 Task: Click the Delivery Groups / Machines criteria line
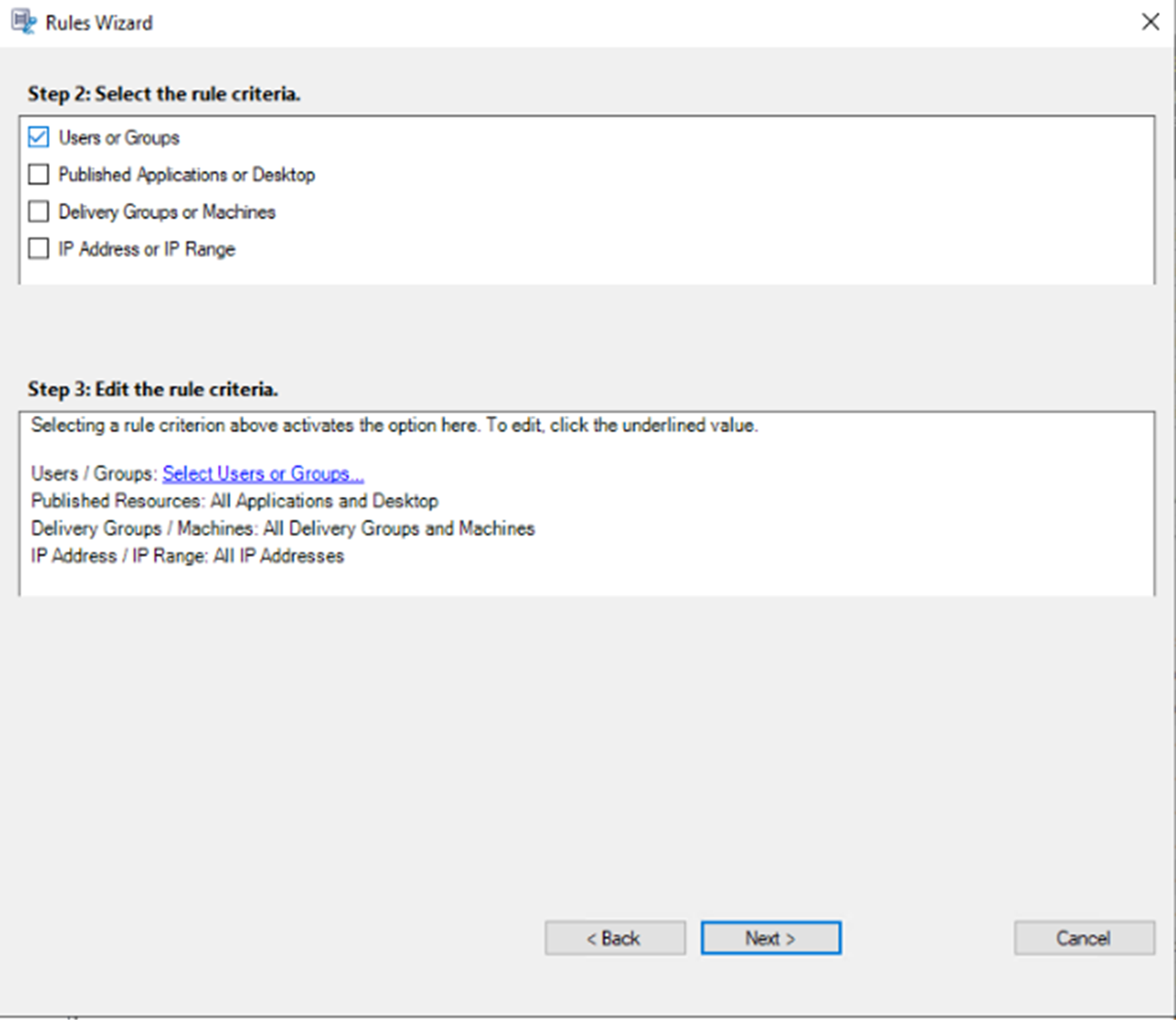(x=283, y=529)
